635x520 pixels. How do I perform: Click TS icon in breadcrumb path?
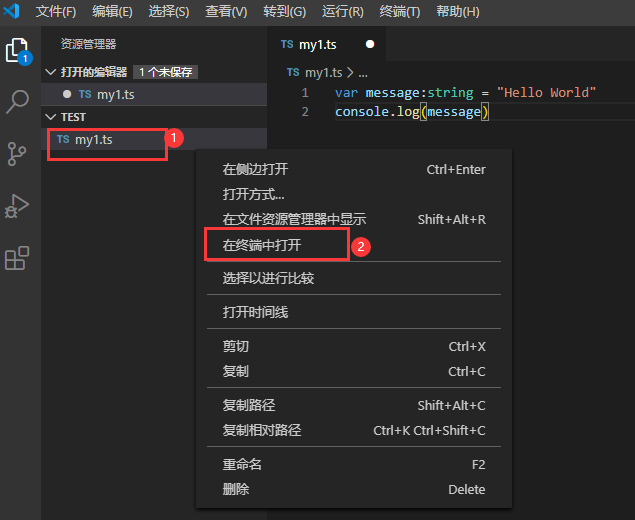(x=293, y=72)
